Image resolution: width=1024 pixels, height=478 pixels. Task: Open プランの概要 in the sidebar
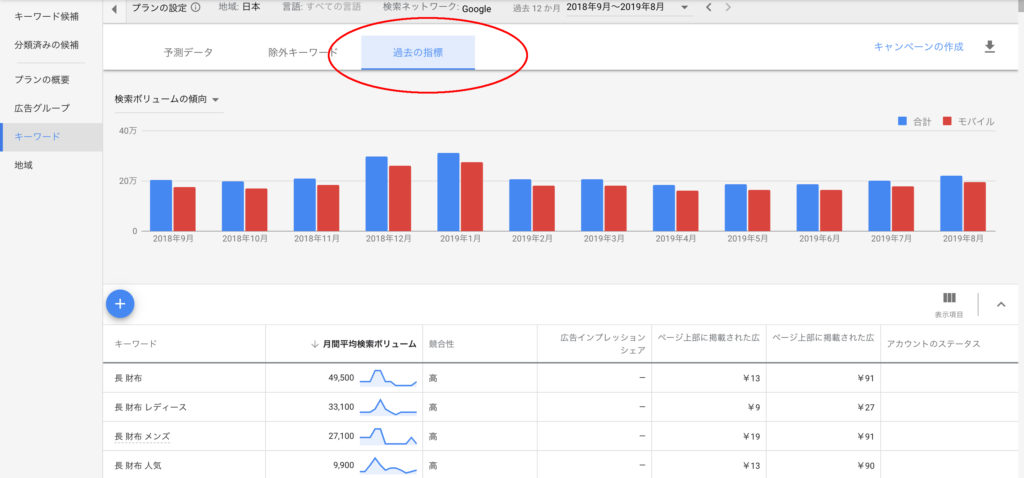pos(42,79)
